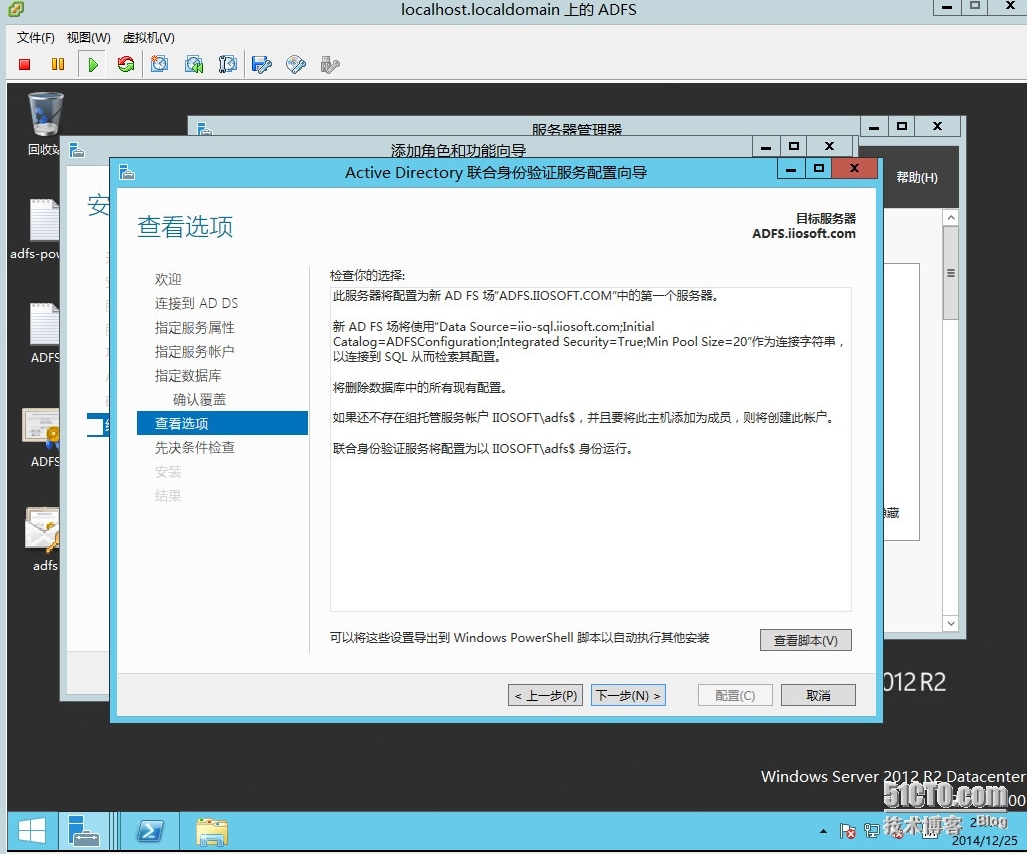Close the AD FS configuration wizard

(x=854, y=168)
